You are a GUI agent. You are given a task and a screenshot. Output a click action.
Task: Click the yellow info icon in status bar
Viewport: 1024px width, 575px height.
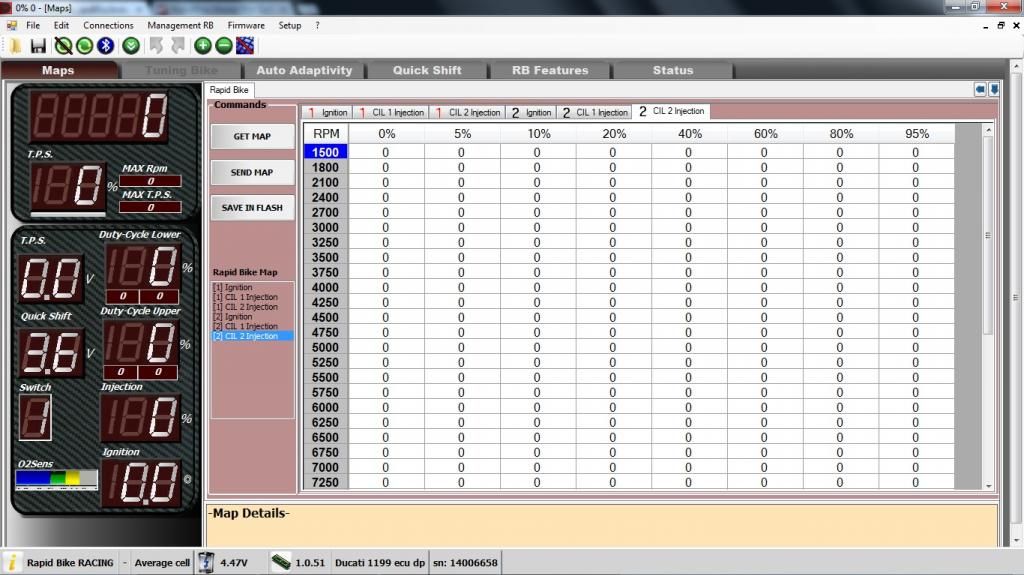[x=12, y=562]
